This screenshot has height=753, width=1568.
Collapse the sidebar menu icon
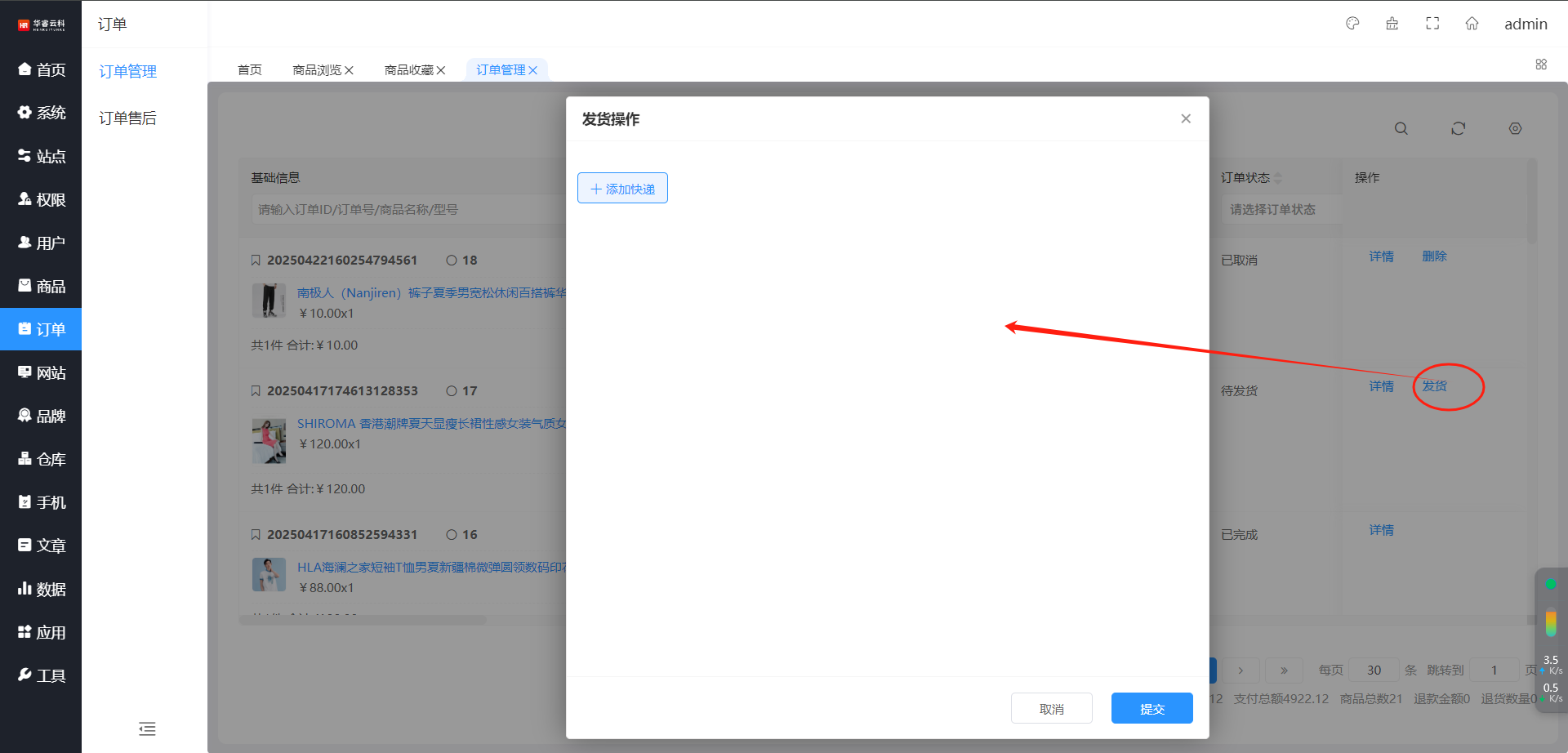[x=147, y=728]
